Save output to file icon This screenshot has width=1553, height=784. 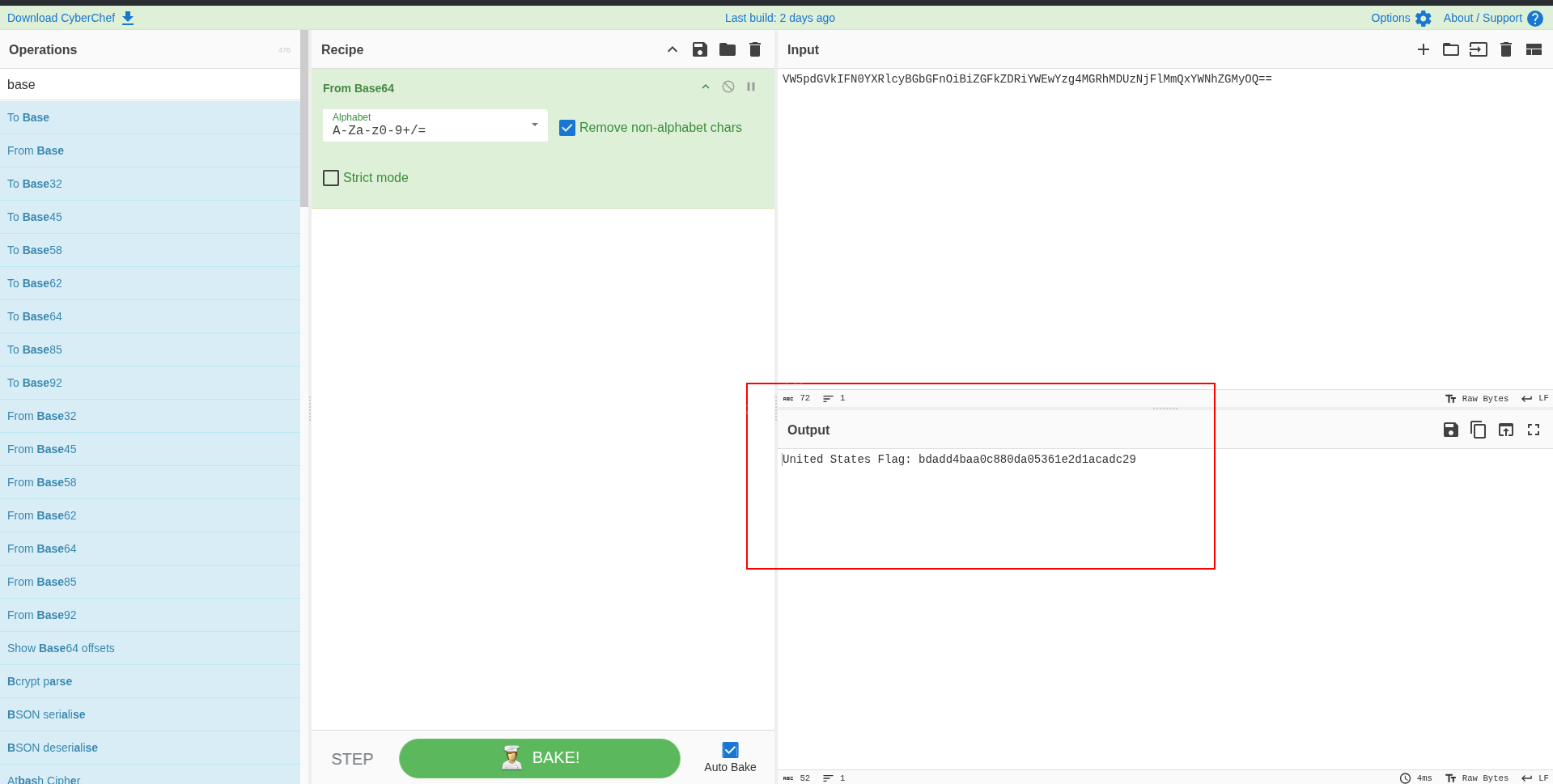pos(1451,430)
